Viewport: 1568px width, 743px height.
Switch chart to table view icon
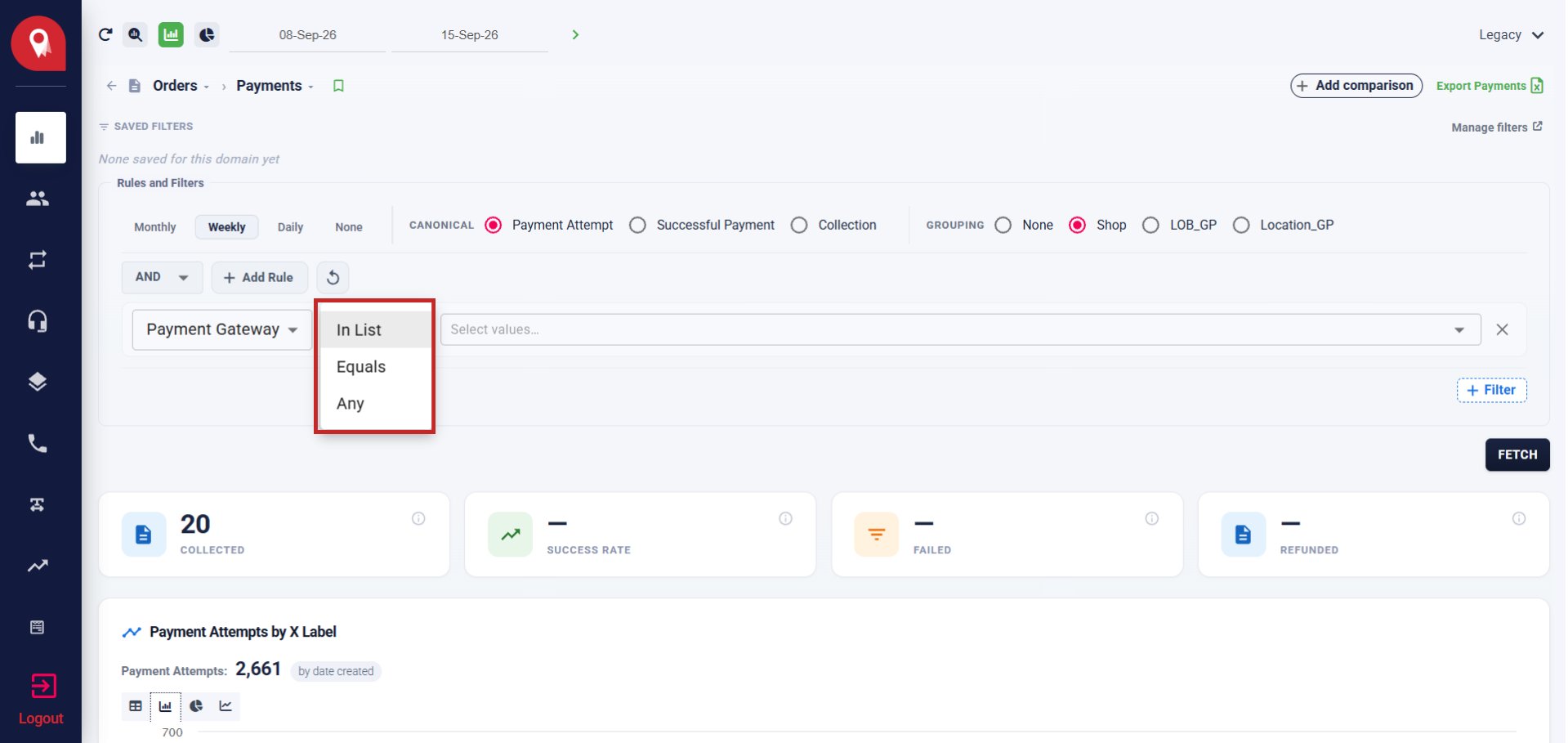click(136, 706)
